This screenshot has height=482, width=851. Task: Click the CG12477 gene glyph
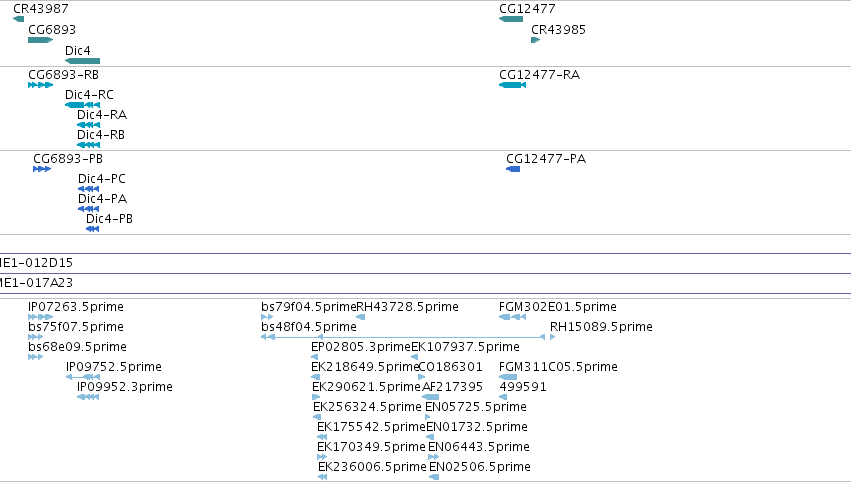point(511,19)
